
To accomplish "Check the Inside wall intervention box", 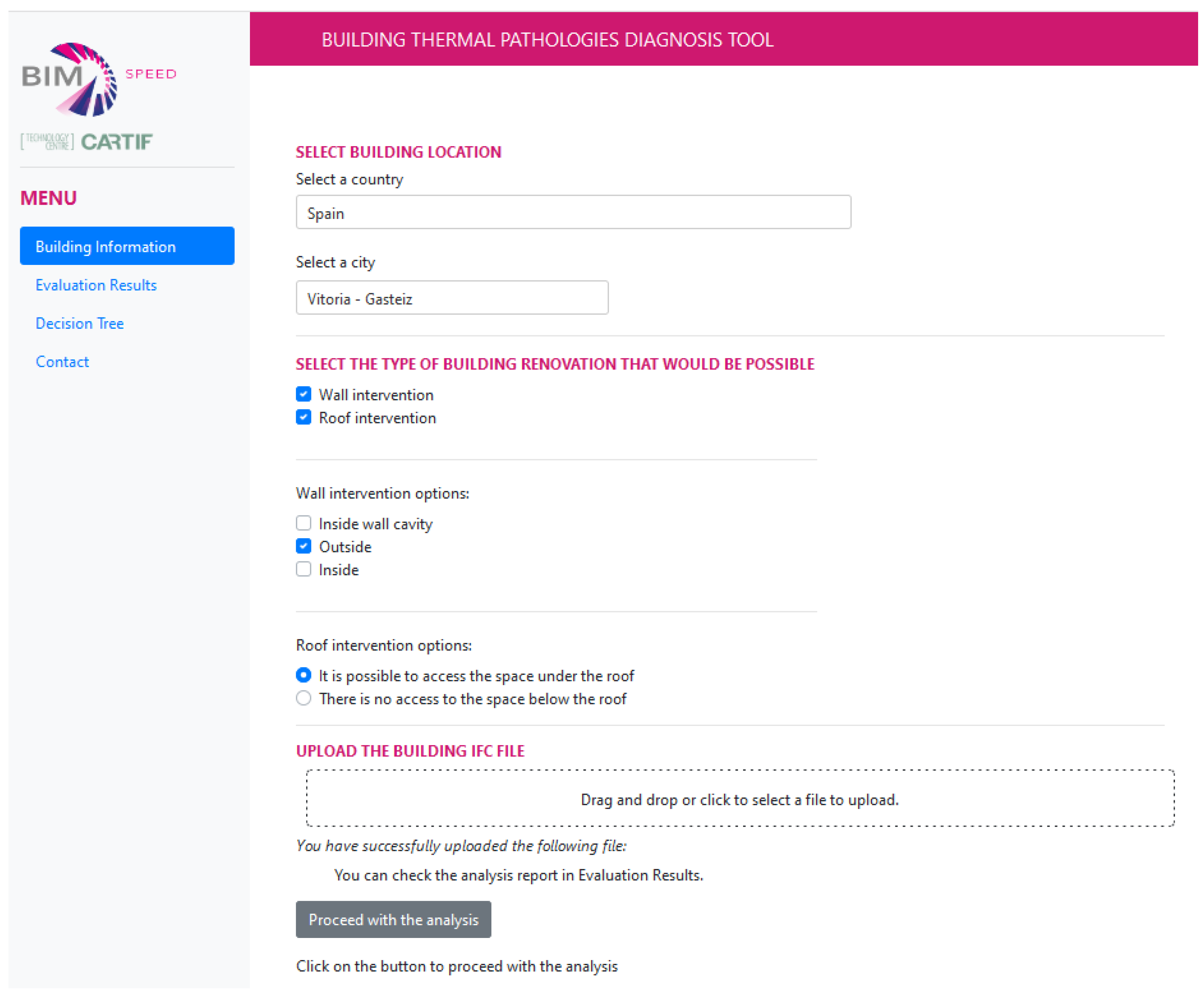I will [303, 569].
